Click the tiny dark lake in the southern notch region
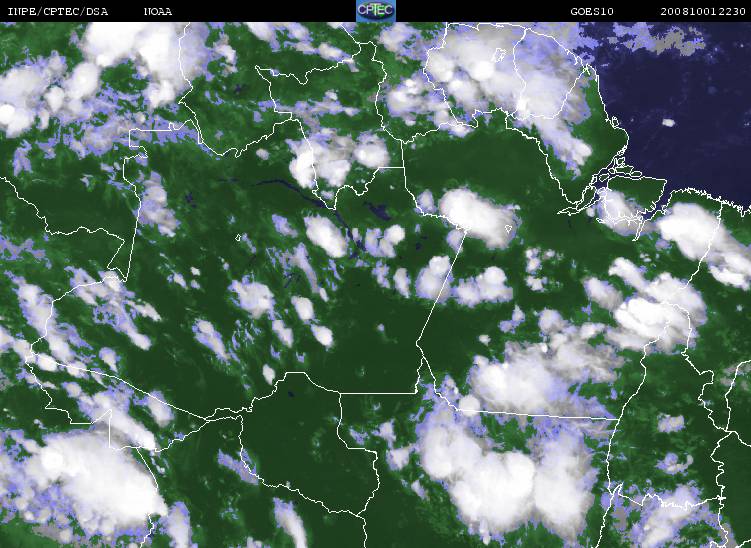Image resolution: width=751 pixels, height=548 pixels. (290, 396)
